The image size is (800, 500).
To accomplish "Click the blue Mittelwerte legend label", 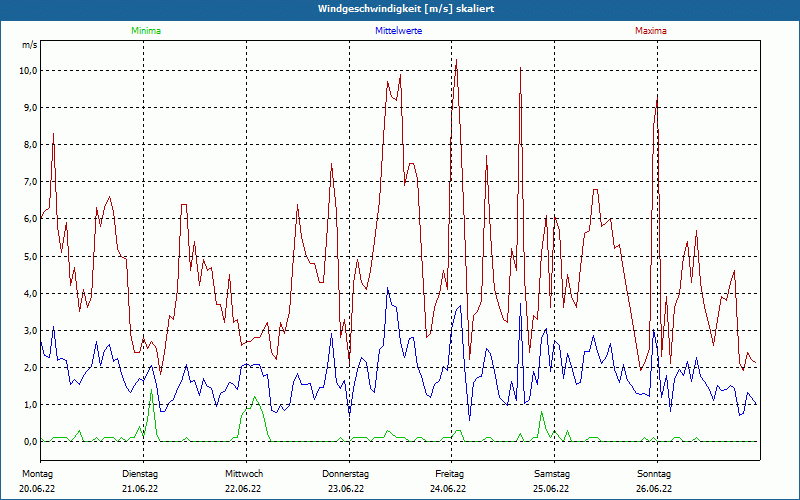I will coord(398,31).
